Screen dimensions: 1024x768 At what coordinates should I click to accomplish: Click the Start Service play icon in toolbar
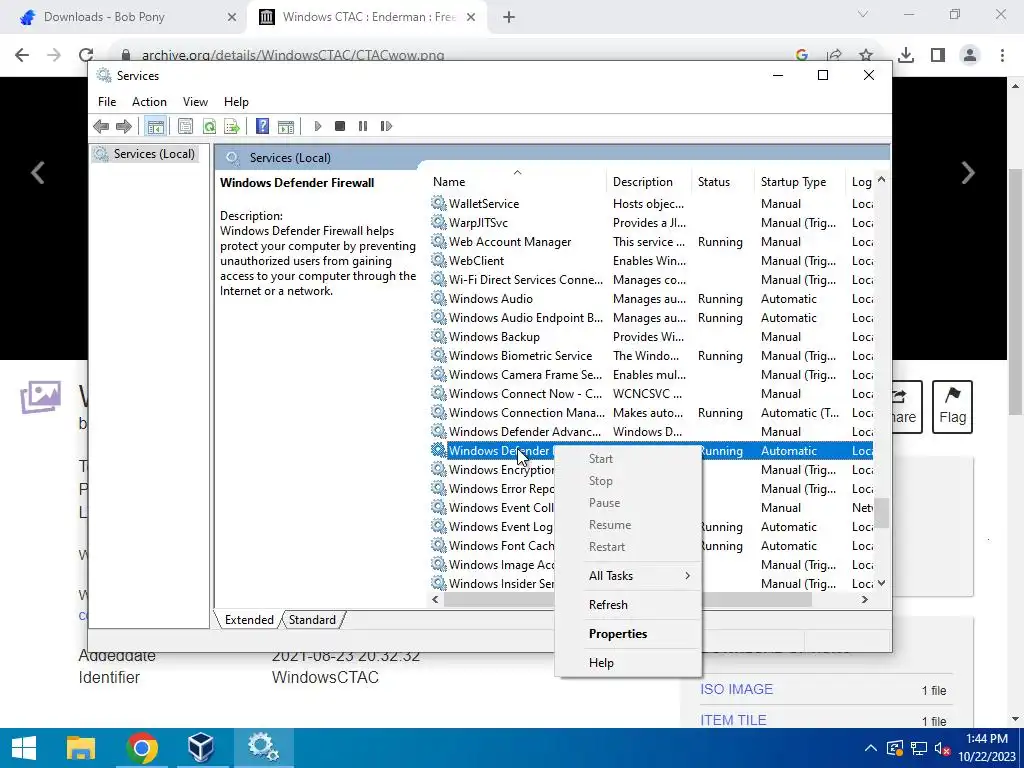coord(318,126)
